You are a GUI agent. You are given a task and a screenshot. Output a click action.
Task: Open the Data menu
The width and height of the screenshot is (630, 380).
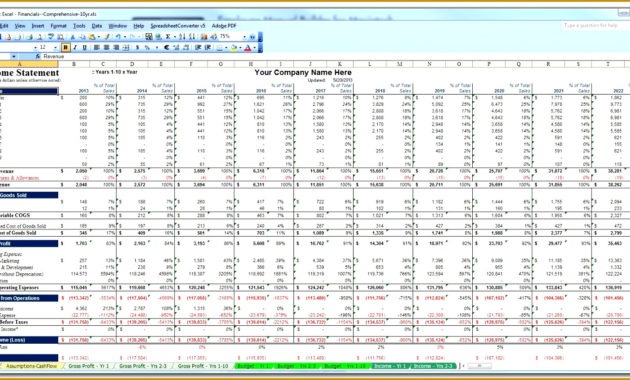[97, 26]
